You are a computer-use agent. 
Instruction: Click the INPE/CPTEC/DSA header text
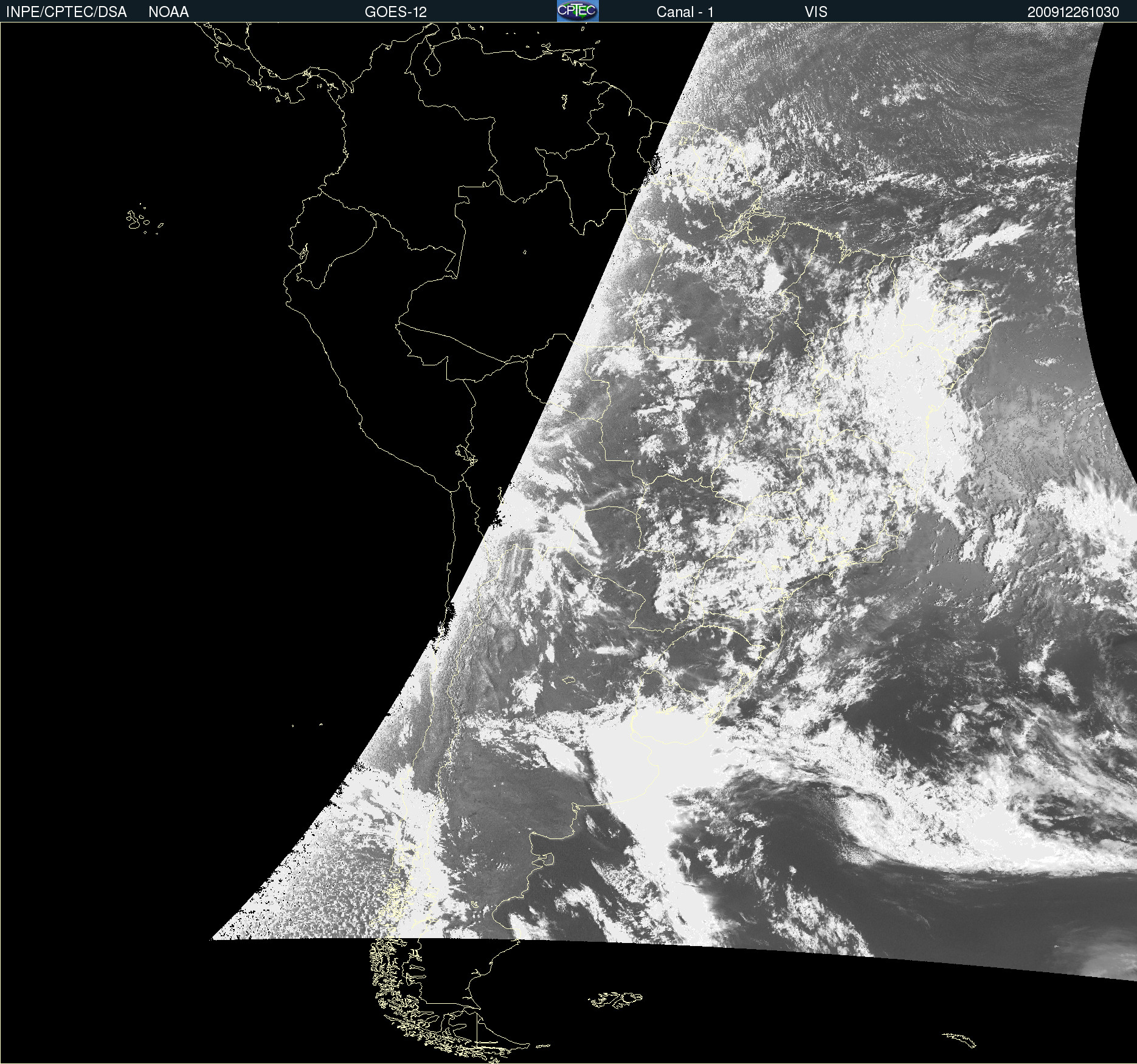(66, 12)
